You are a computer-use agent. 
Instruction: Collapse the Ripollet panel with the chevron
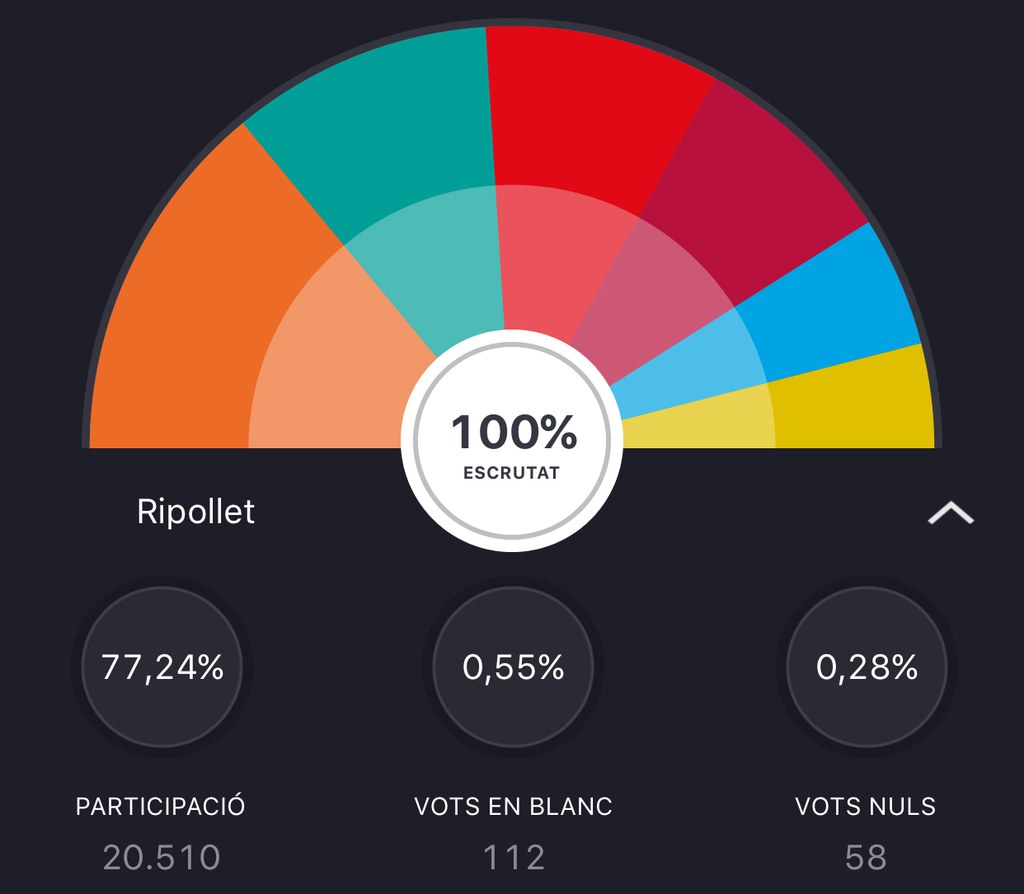950,513
